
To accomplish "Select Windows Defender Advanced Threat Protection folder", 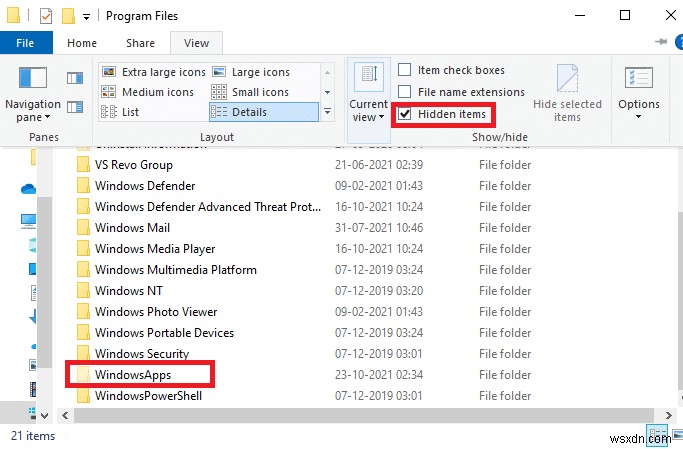I will (x=208, y=206).
